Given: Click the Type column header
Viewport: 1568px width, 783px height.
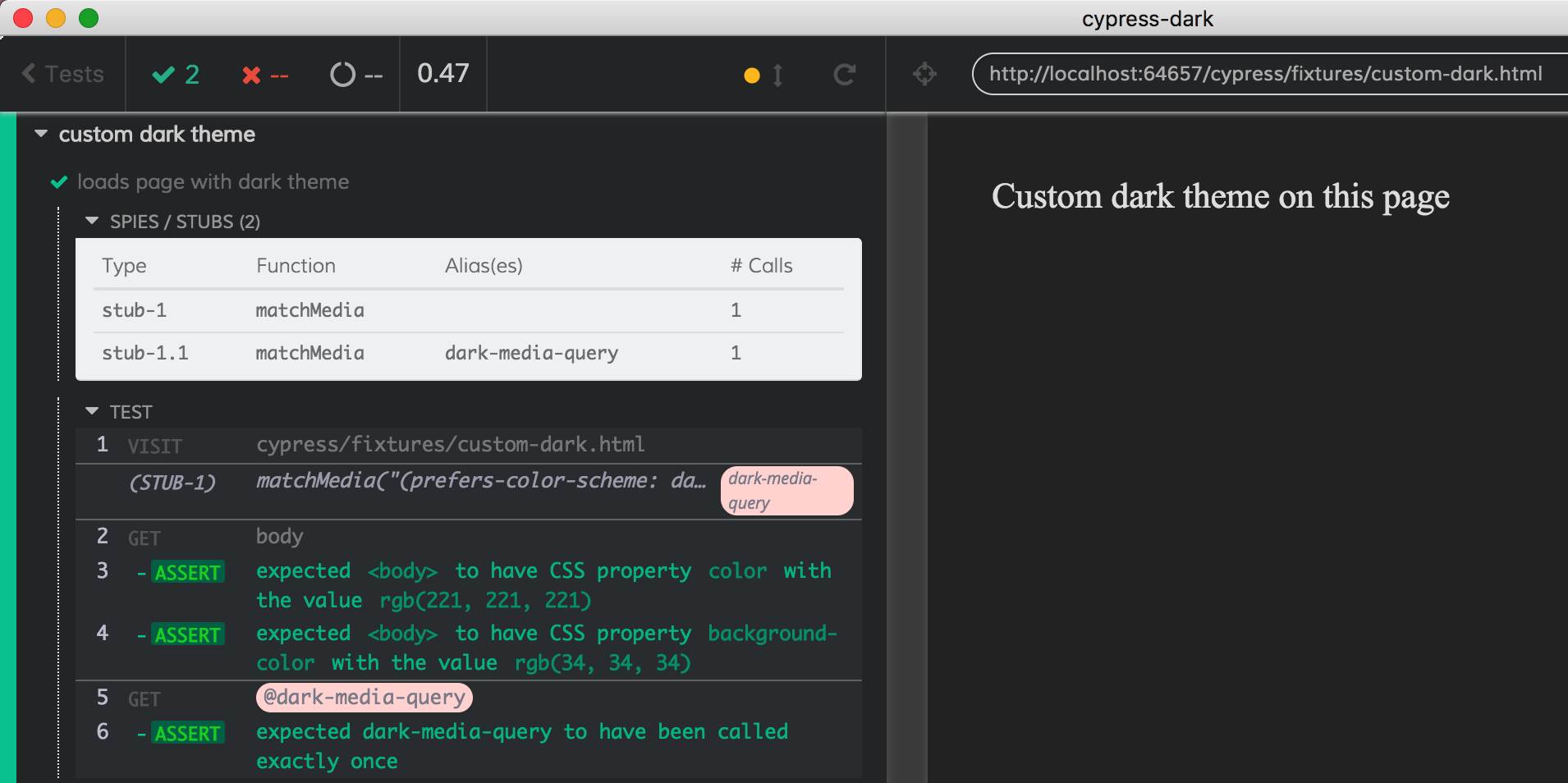Looking at the screenshot, I should 124,266.
